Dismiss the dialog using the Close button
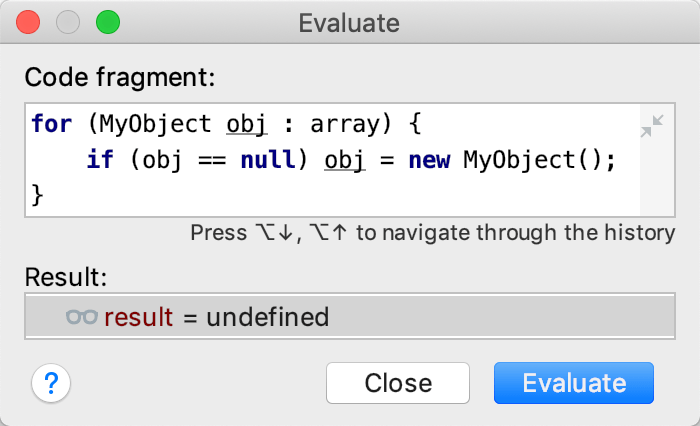 (398, 383)
